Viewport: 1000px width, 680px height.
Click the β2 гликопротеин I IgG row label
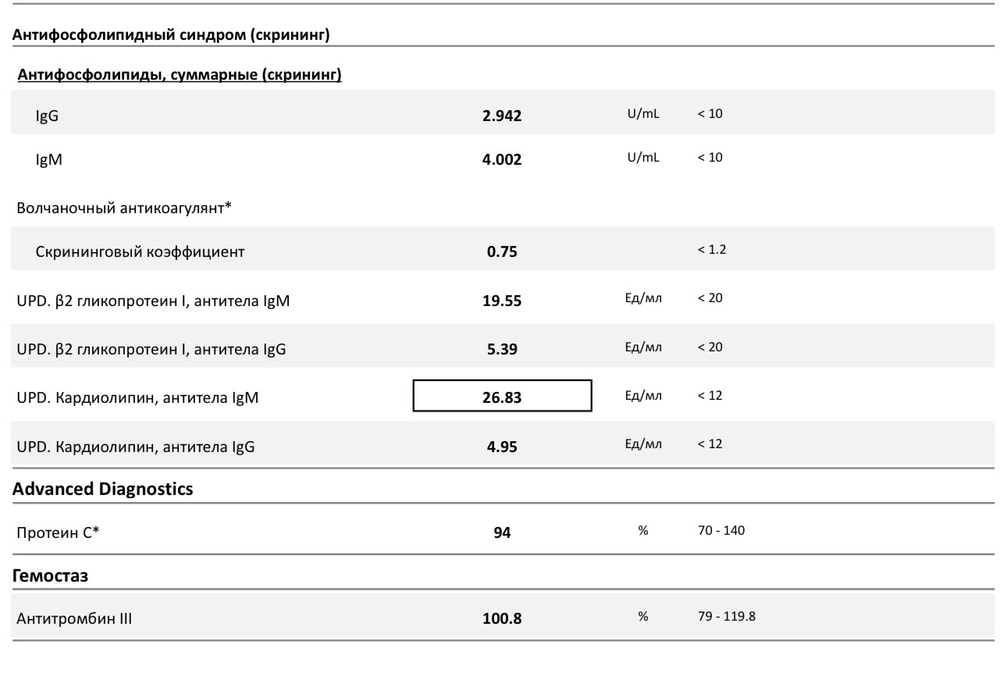(152, 349)
